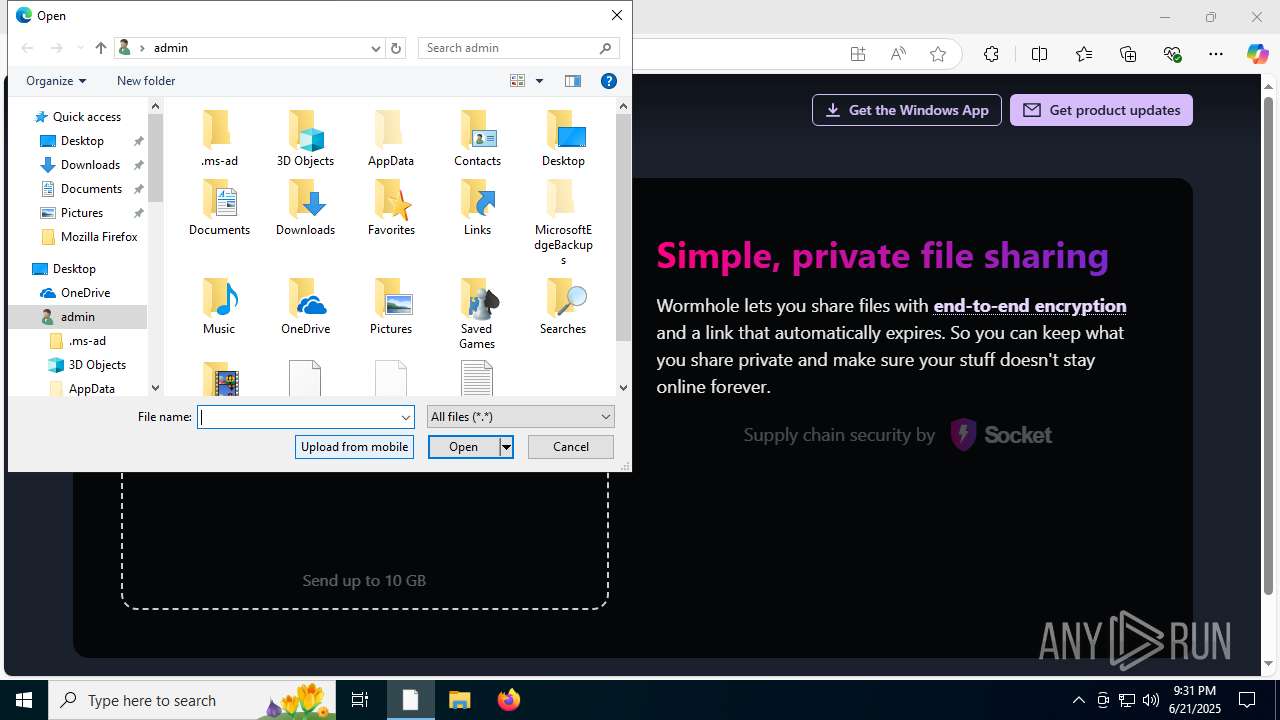Screen dimensions: 1280x720
Task: Open Edge Settings and more menu
Action: [x=1216, y=54]
